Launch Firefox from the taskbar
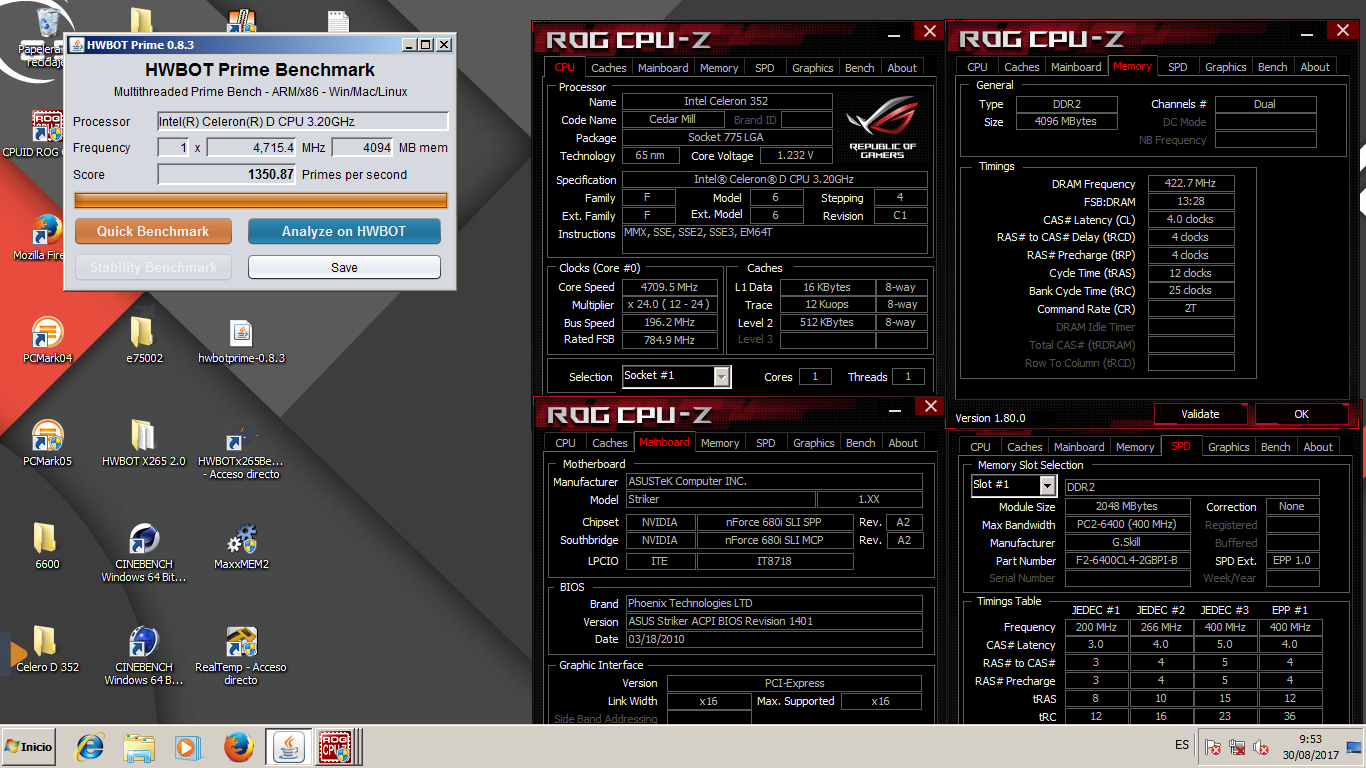The image size is (1366, 768). coord(238,747)
